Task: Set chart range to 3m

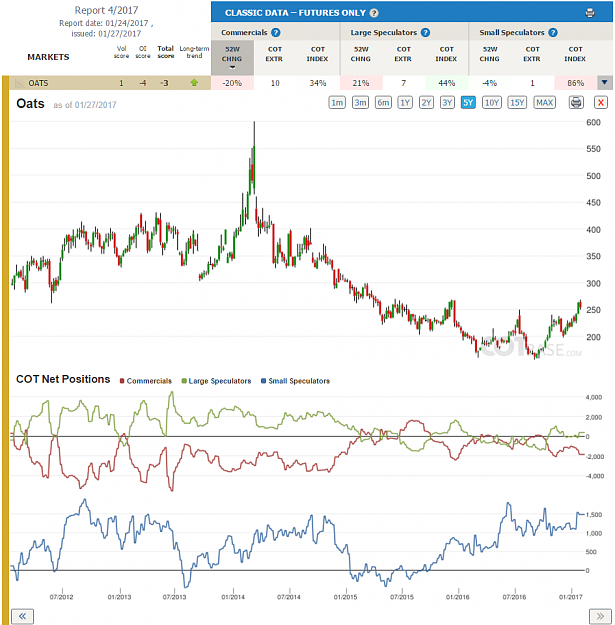Action: tap(360, 102)
